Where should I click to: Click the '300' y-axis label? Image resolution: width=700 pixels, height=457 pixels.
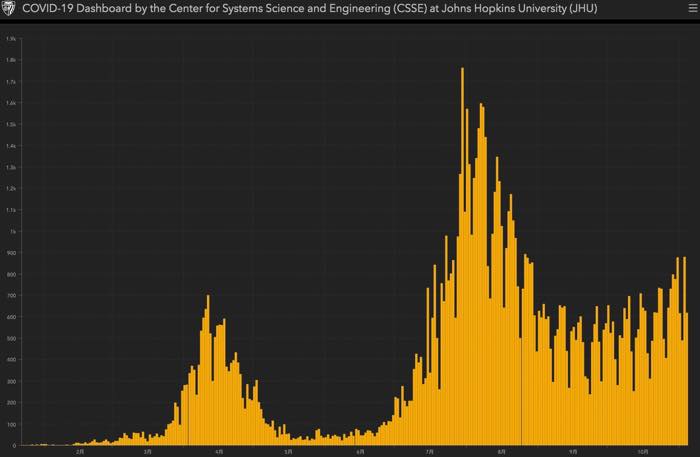(12, 382)
